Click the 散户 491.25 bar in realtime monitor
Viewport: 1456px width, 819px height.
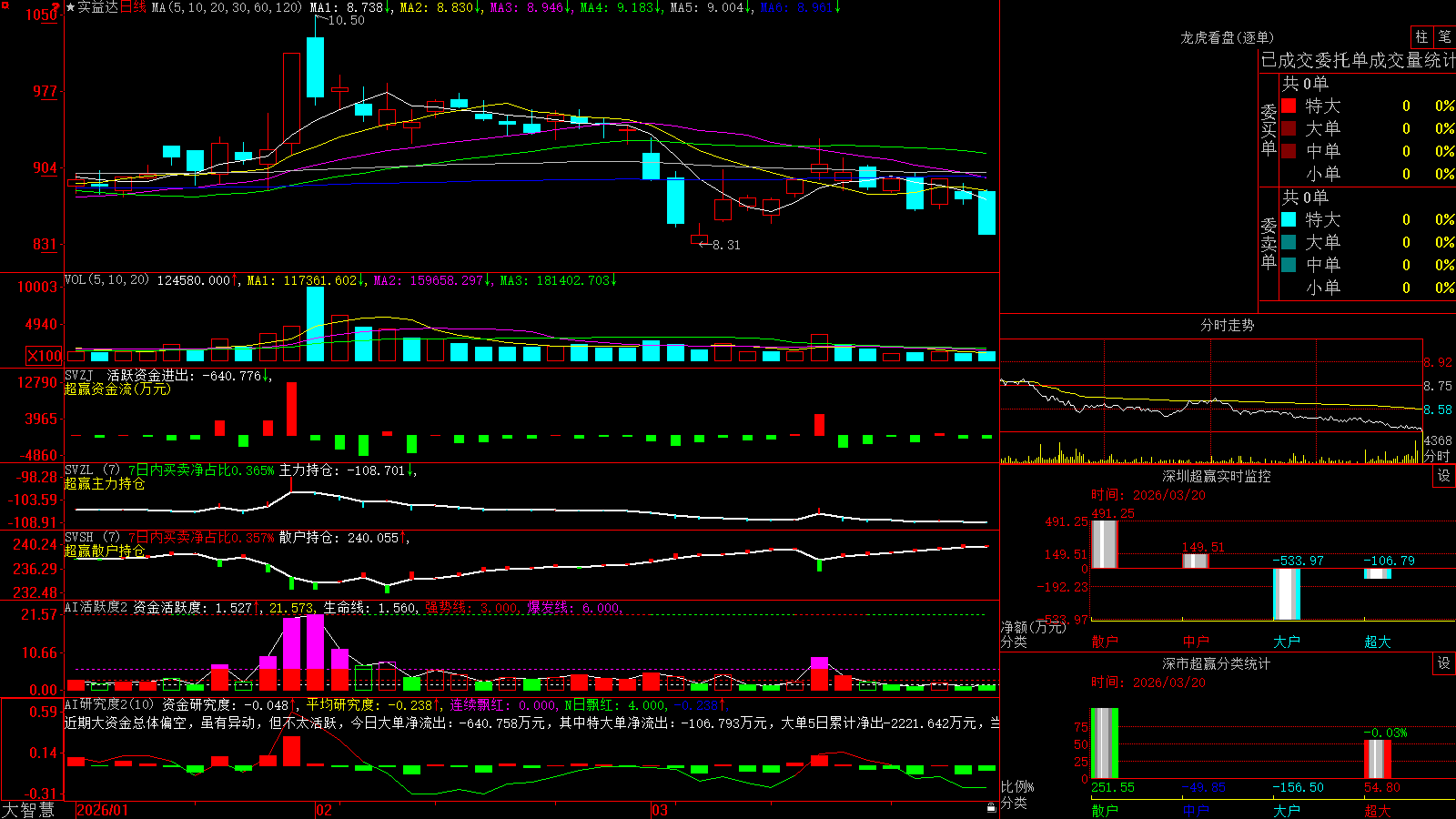point(1105,544)
